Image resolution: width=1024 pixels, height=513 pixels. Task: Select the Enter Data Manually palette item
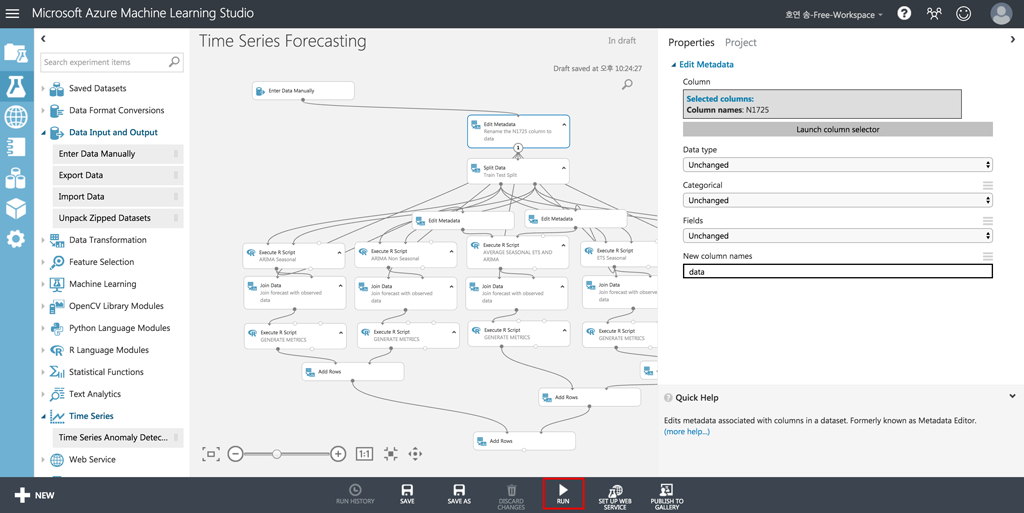(x=118, y=154)
